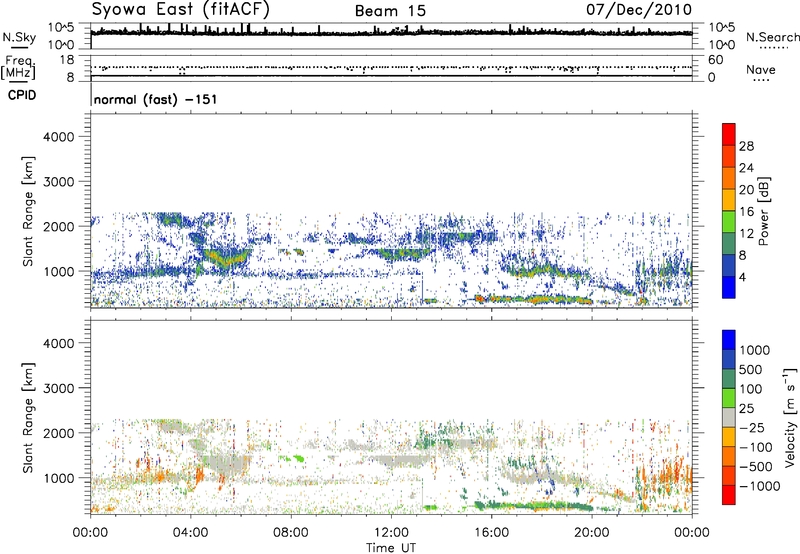Click '2000' tick on the velocity panel axis
The image size is (800, 554).
click(x=58, y=433)
